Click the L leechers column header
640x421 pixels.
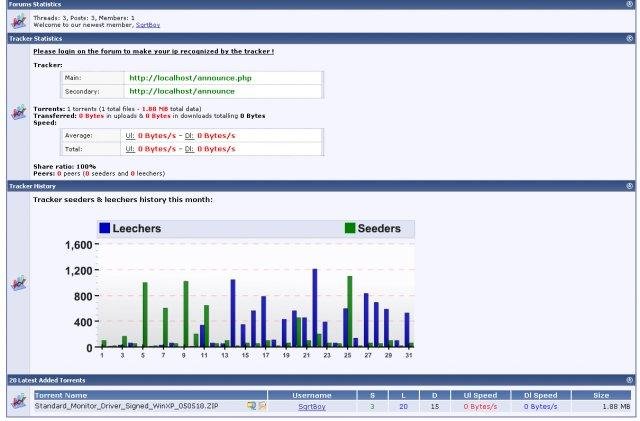(x=403, y=395)
